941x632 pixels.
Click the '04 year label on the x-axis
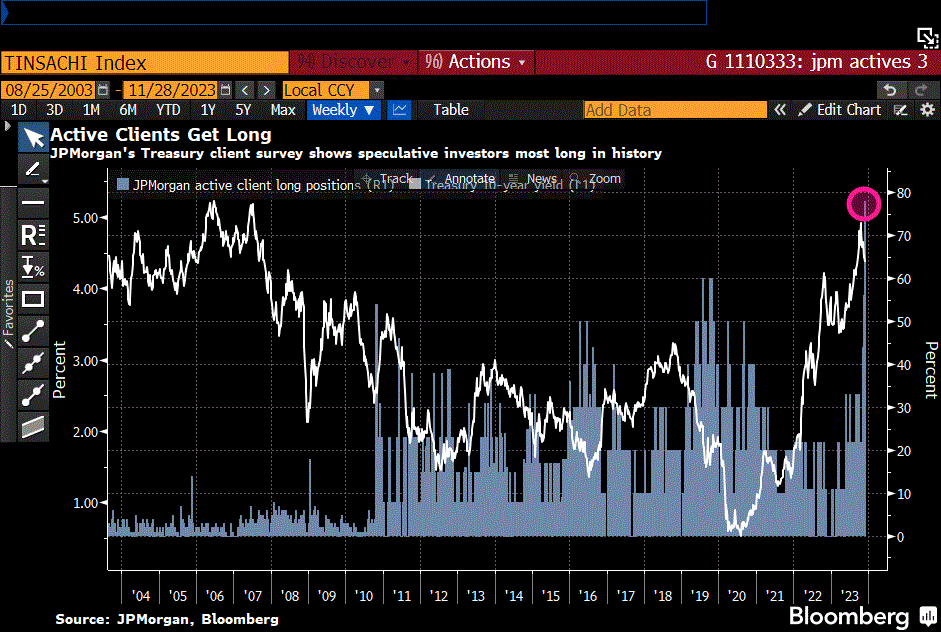pyautogui.click(x=140, y=596)
